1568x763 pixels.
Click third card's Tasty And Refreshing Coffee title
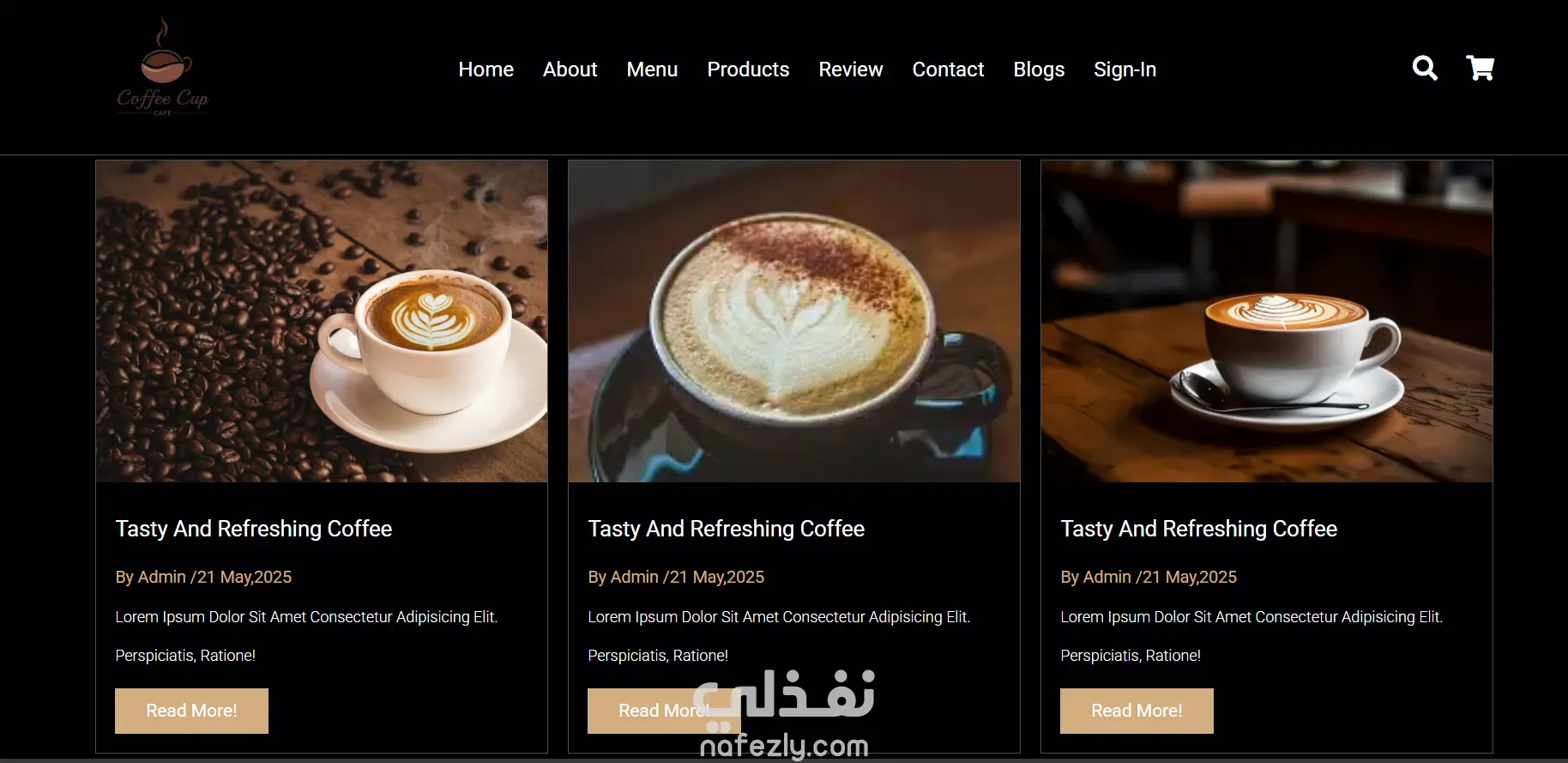[1199, 529]
